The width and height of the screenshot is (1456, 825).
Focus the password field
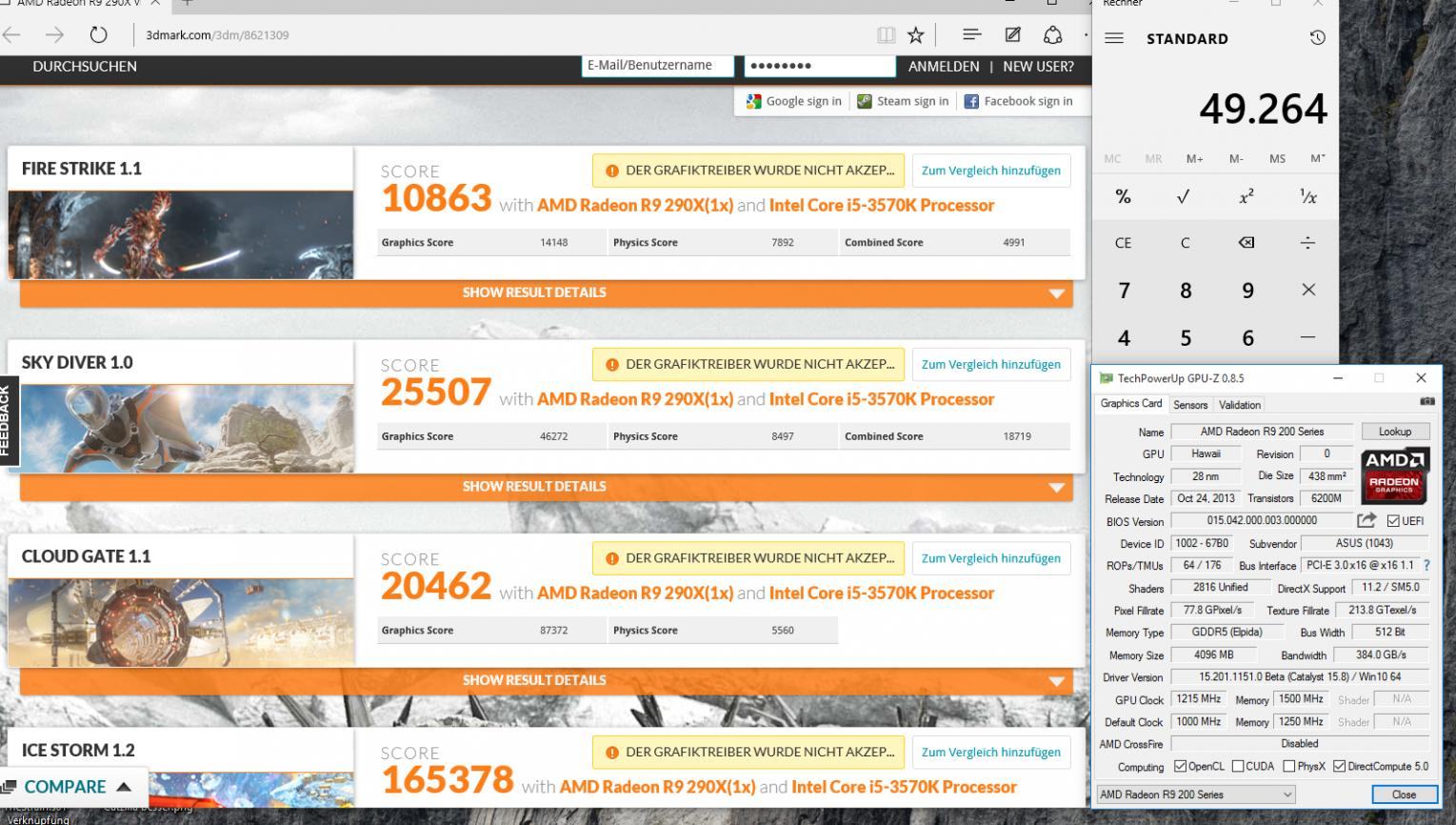pyautogui.click(x=819, y=66)
